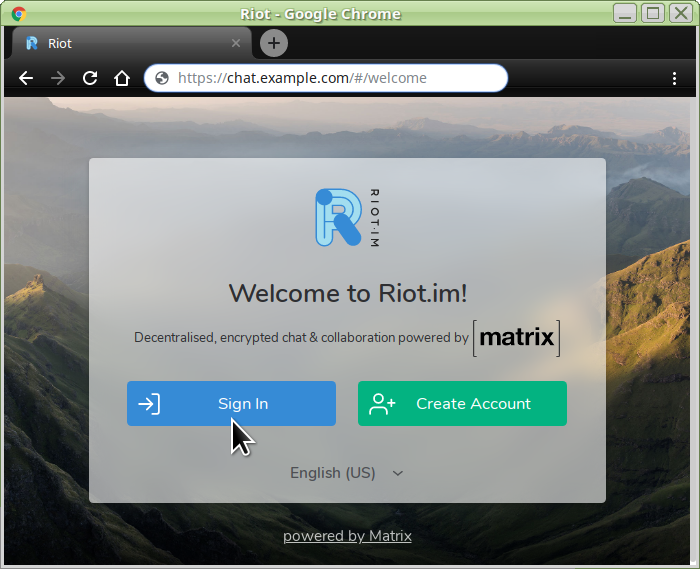Close the Riot tab
Screen dimensions: 700x569
(236, 43)
